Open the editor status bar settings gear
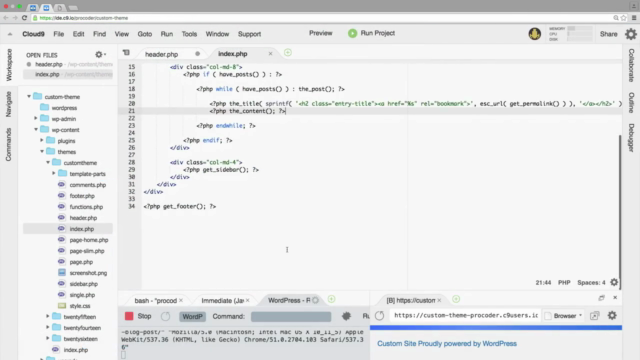The image size is (640, 360). (614, 282)
